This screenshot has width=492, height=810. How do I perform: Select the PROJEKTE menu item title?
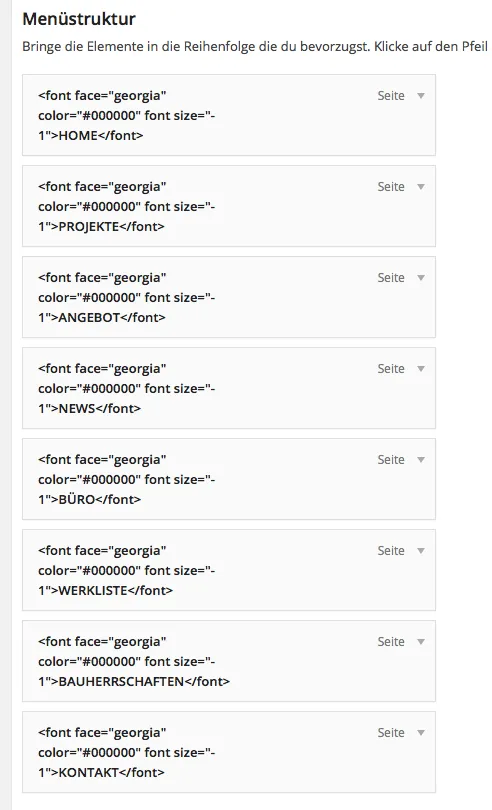pyautogui.click(x=127, y=206)
